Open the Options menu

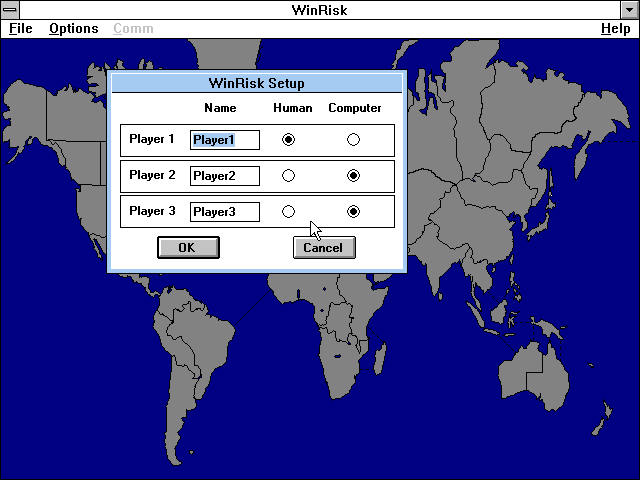(x=73, y=29)
